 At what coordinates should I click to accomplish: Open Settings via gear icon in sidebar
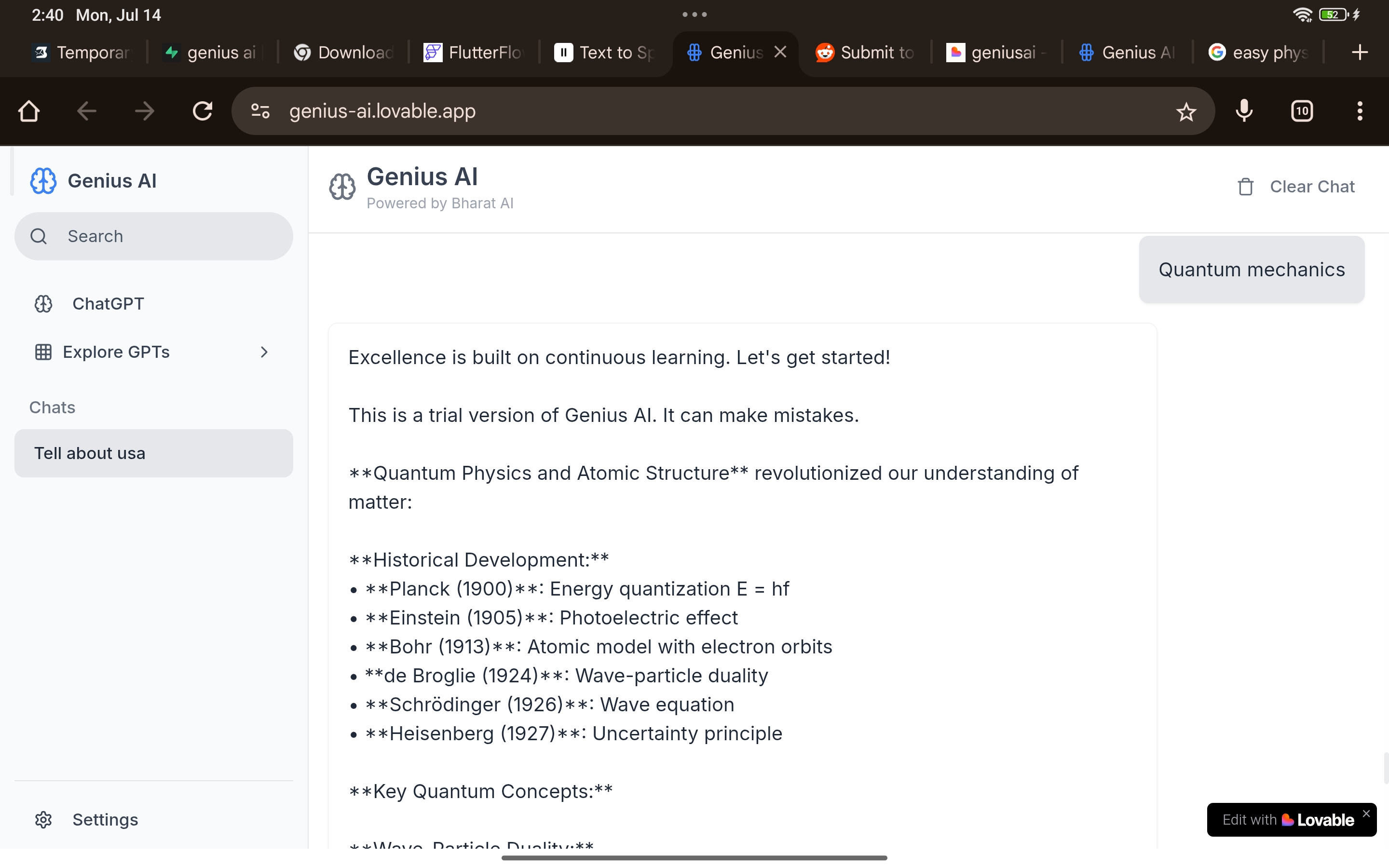(x=43, y=819)
